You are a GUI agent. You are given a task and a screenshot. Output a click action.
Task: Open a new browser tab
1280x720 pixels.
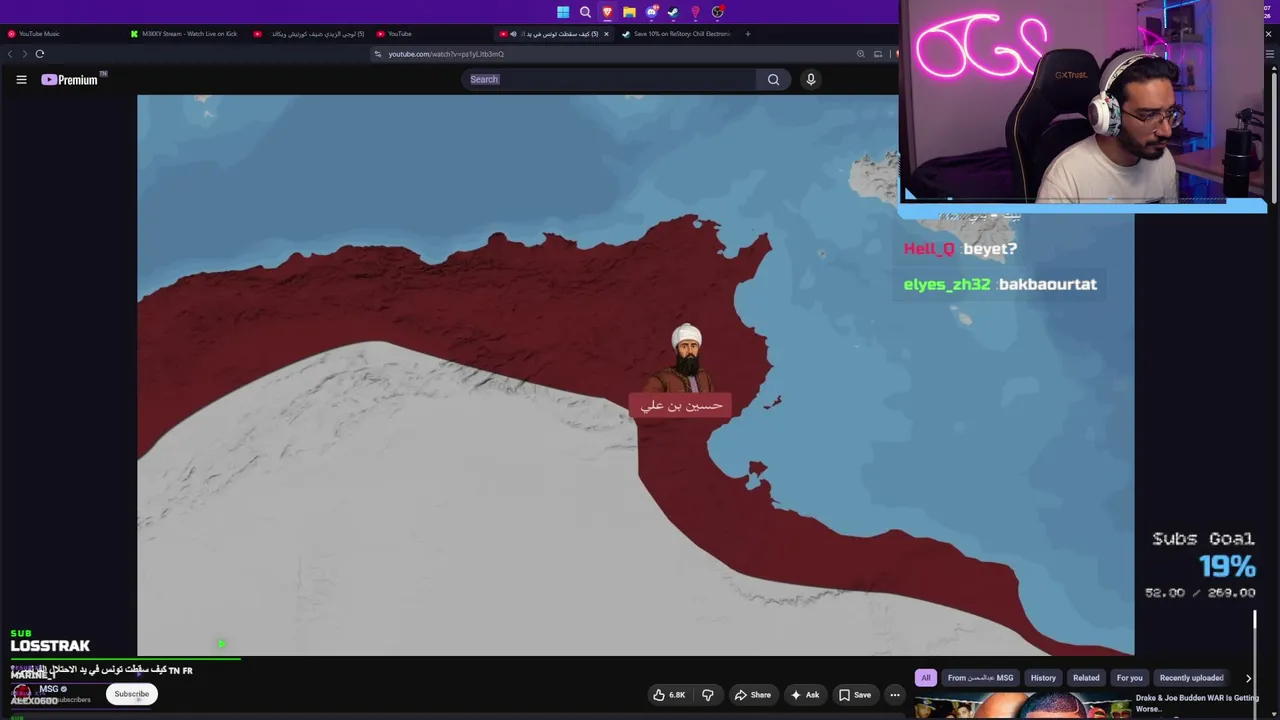[x=748, y=34]
